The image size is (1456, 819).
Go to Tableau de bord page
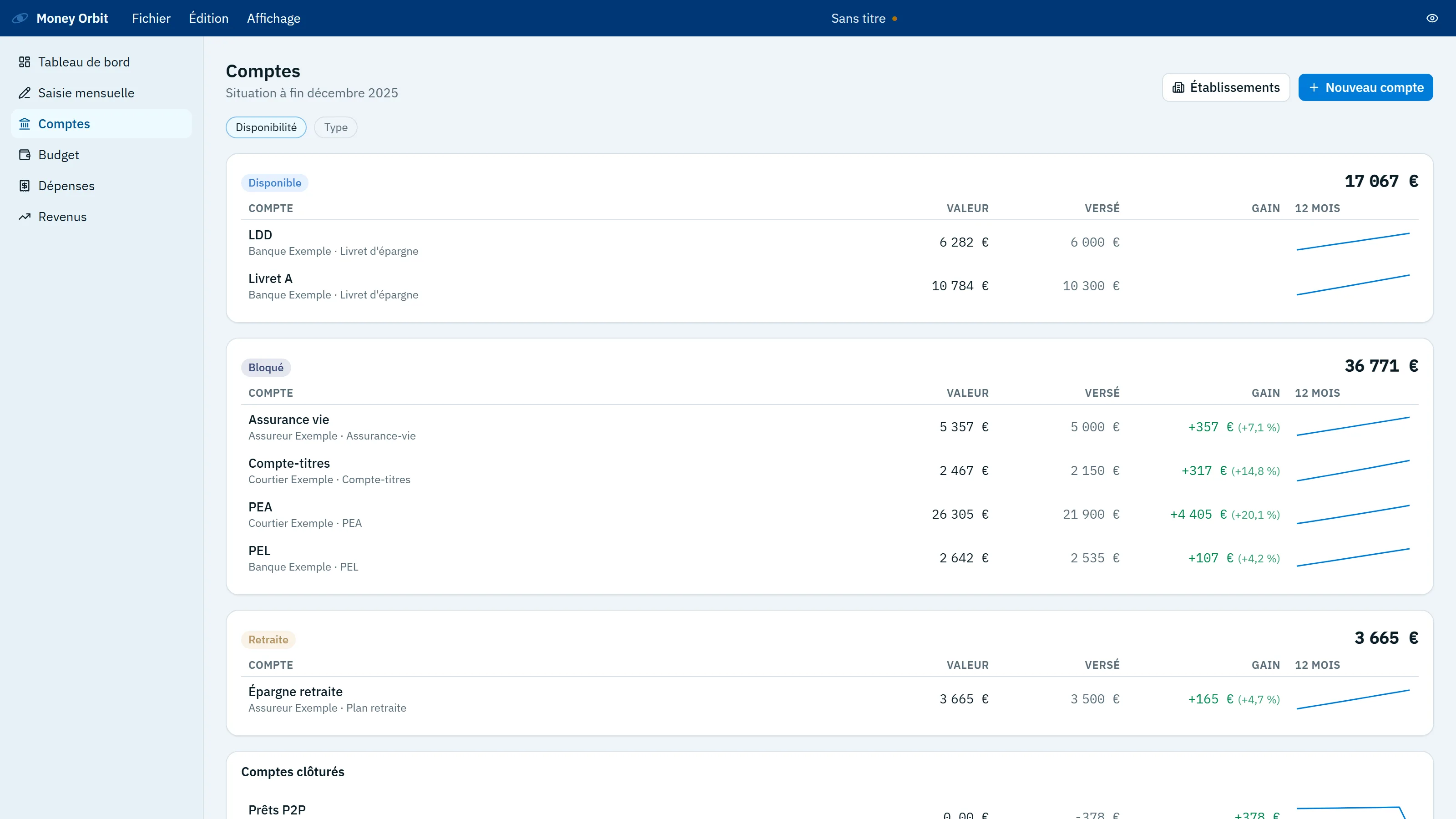(101, 61)
